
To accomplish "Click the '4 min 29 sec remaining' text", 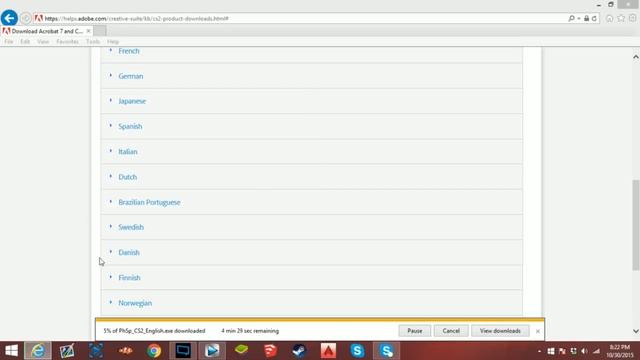I will pos(250,331).
